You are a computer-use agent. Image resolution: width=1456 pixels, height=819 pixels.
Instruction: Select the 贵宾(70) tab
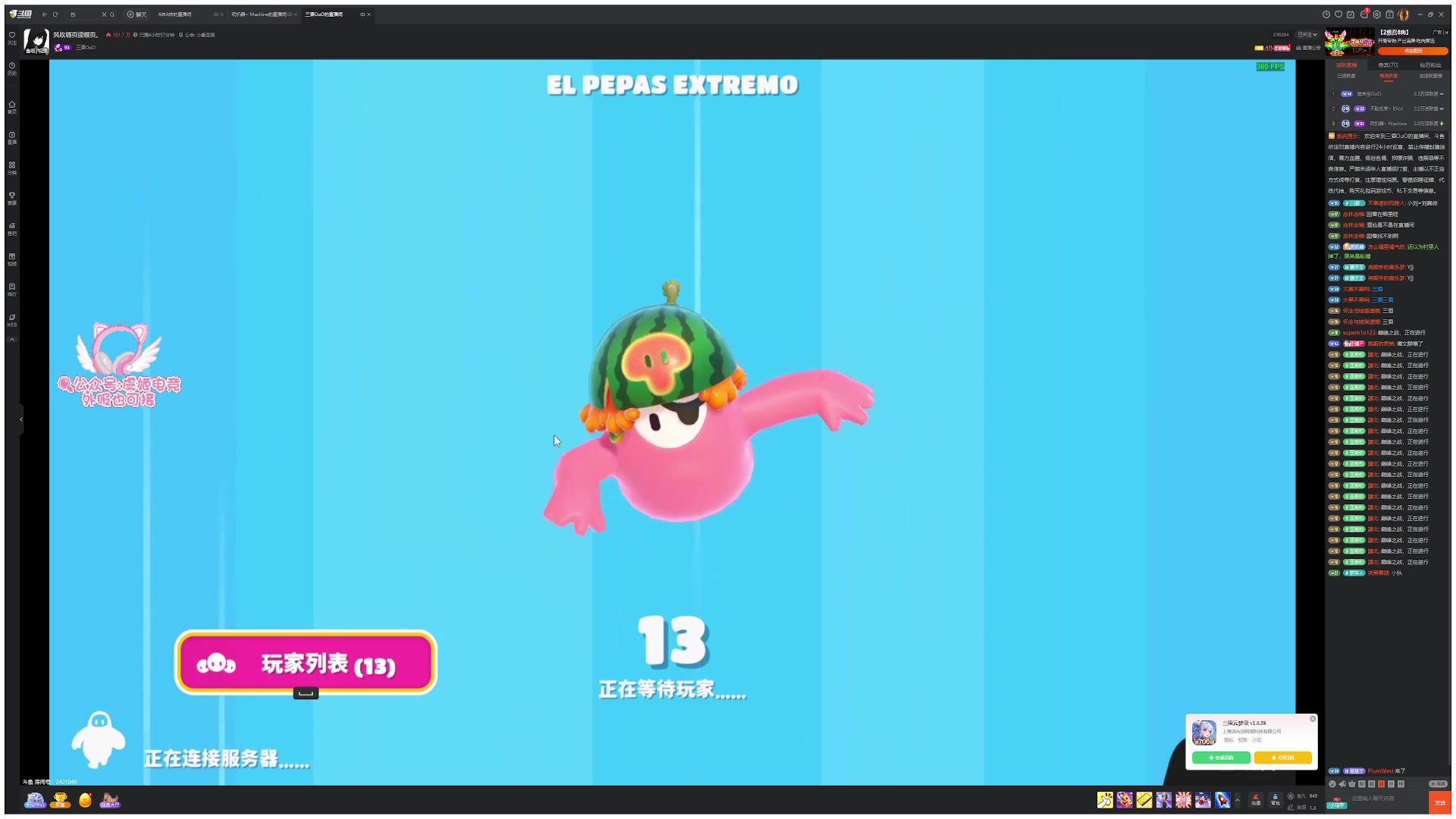1388,65
